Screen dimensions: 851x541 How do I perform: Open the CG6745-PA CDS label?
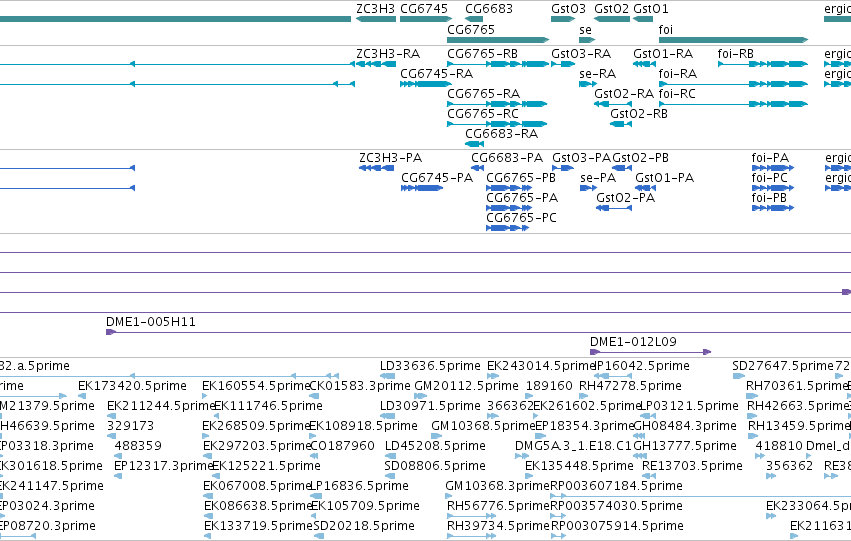[437, 178]
